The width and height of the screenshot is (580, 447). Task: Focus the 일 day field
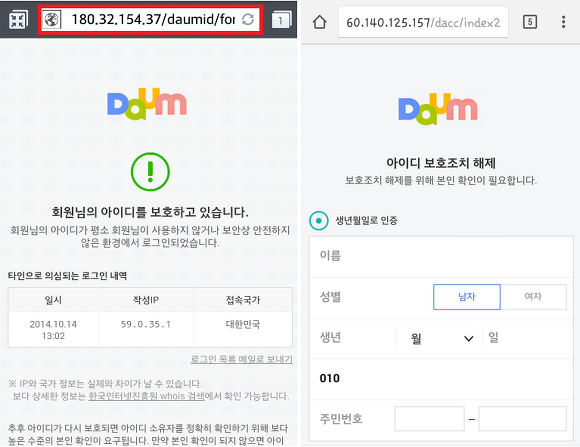pos(528,338)
